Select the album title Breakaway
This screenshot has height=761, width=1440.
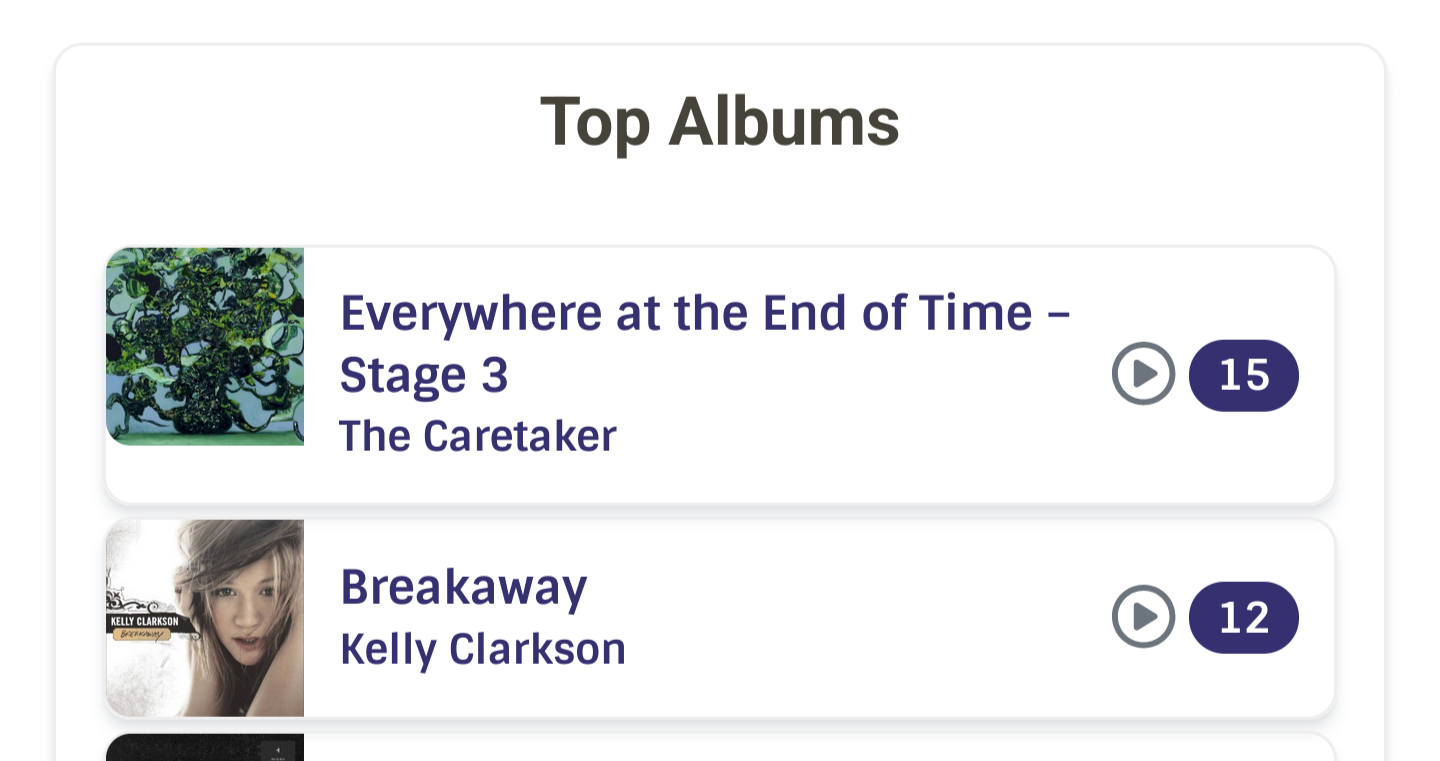(x=463, y=587)
